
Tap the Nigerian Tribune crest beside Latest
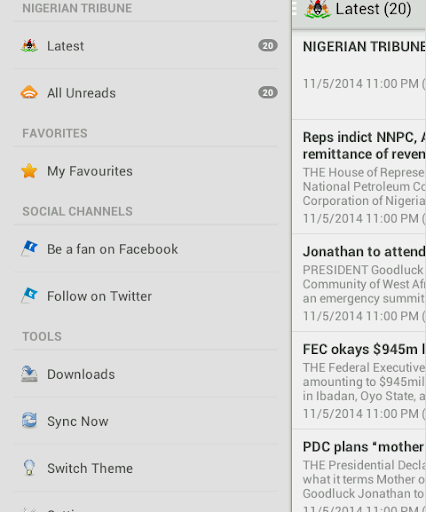29,46
